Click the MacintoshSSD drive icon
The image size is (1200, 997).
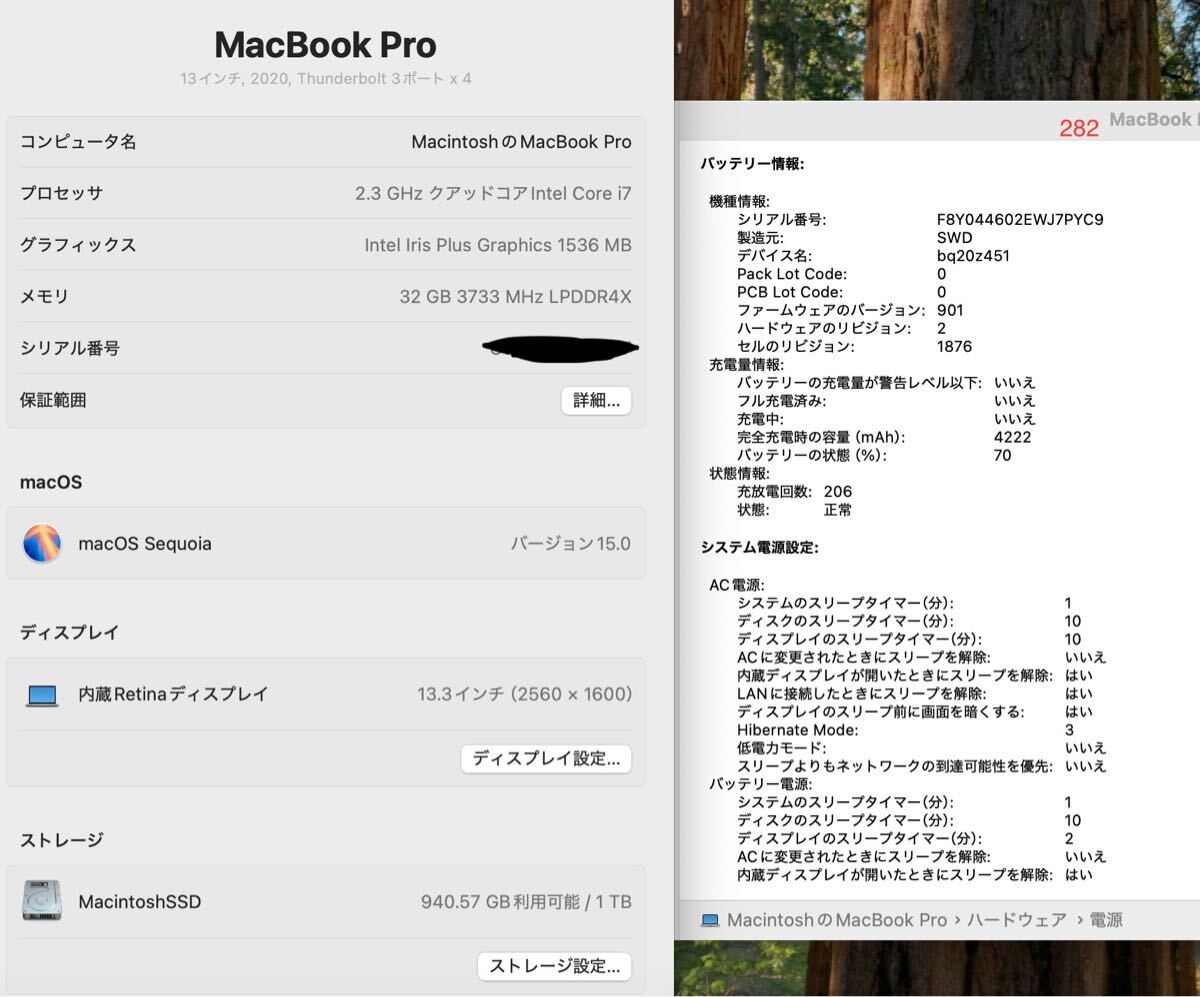(42, 901)
